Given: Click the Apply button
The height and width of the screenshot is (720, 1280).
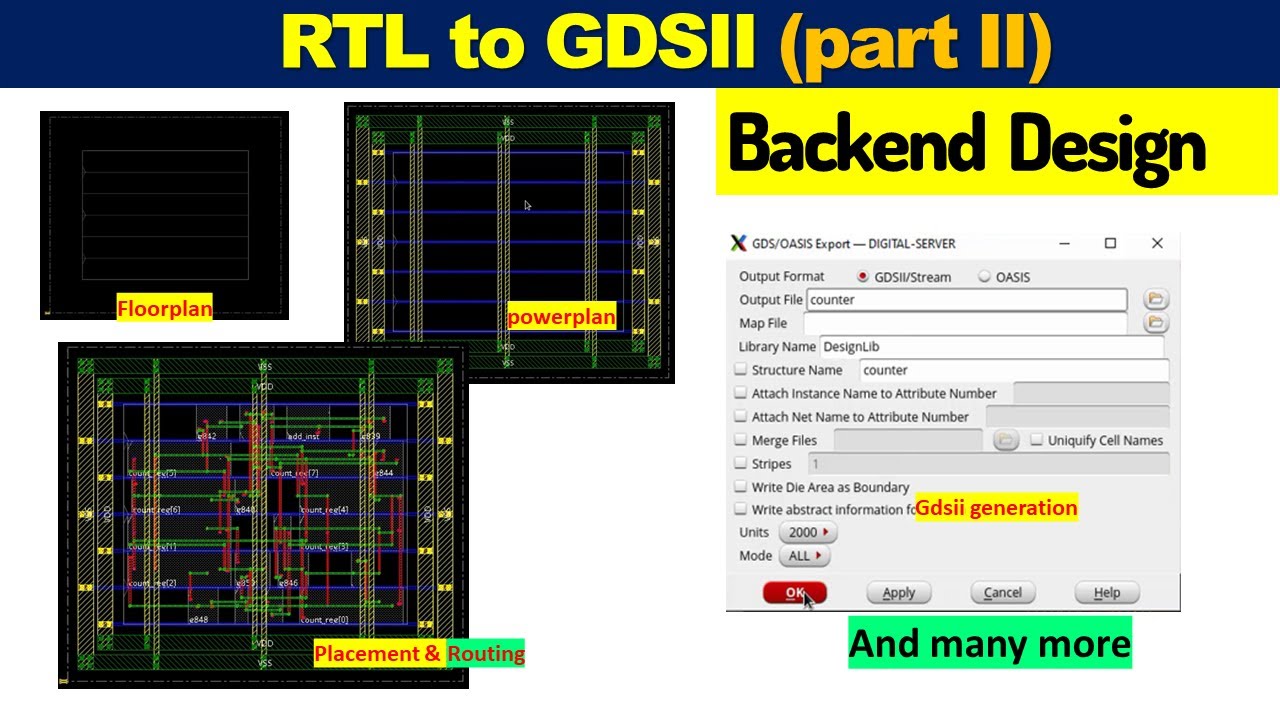Looking at the screenshot, I should coord(898,593).
